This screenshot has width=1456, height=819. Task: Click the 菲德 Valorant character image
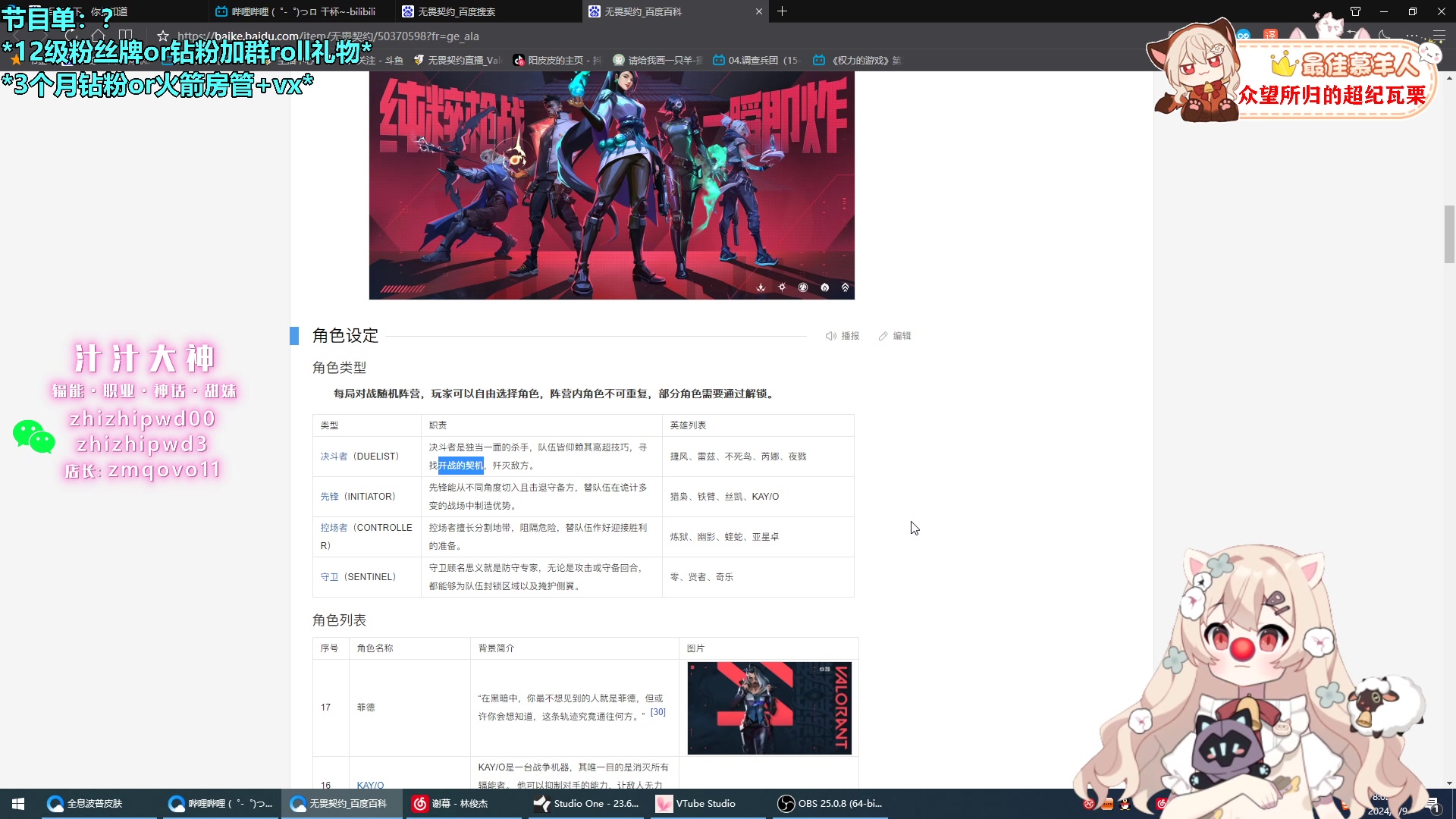point(769,708)
